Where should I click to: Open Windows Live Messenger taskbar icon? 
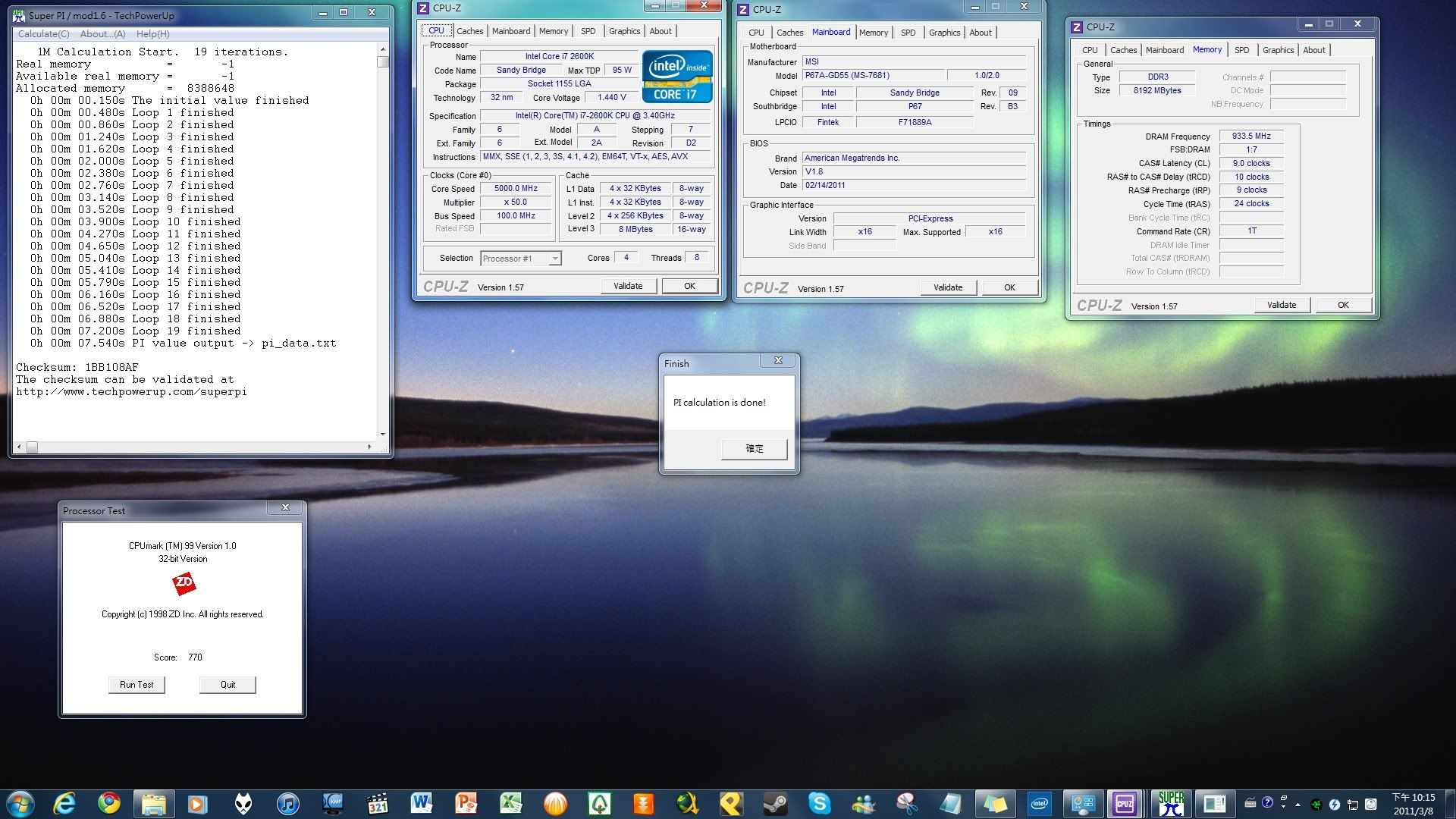[x=864, y=804]
